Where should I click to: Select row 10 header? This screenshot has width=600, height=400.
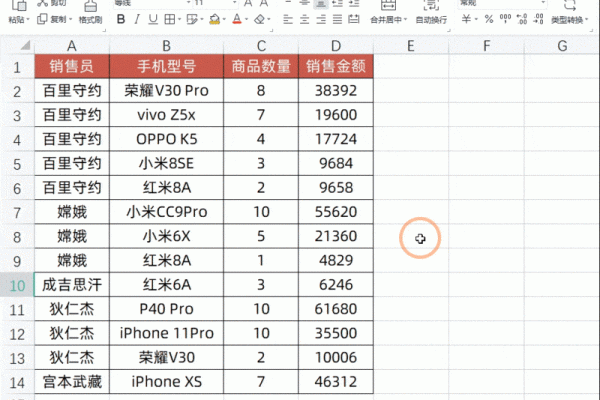coord(17,286)
